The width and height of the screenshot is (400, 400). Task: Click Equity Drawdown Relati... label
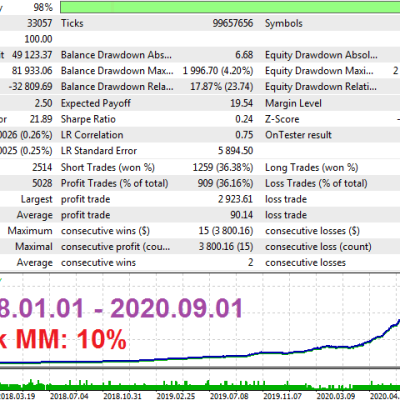tap(321, 87)
